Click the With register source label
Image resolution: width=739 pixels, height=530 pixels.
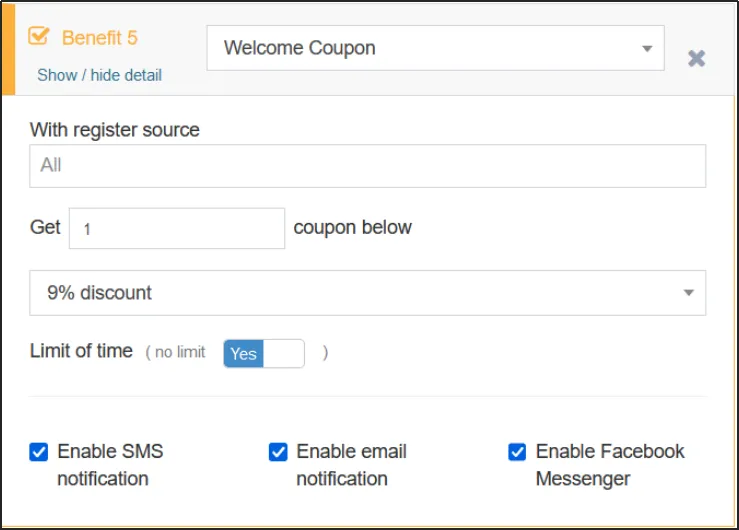tap(115, 130)
